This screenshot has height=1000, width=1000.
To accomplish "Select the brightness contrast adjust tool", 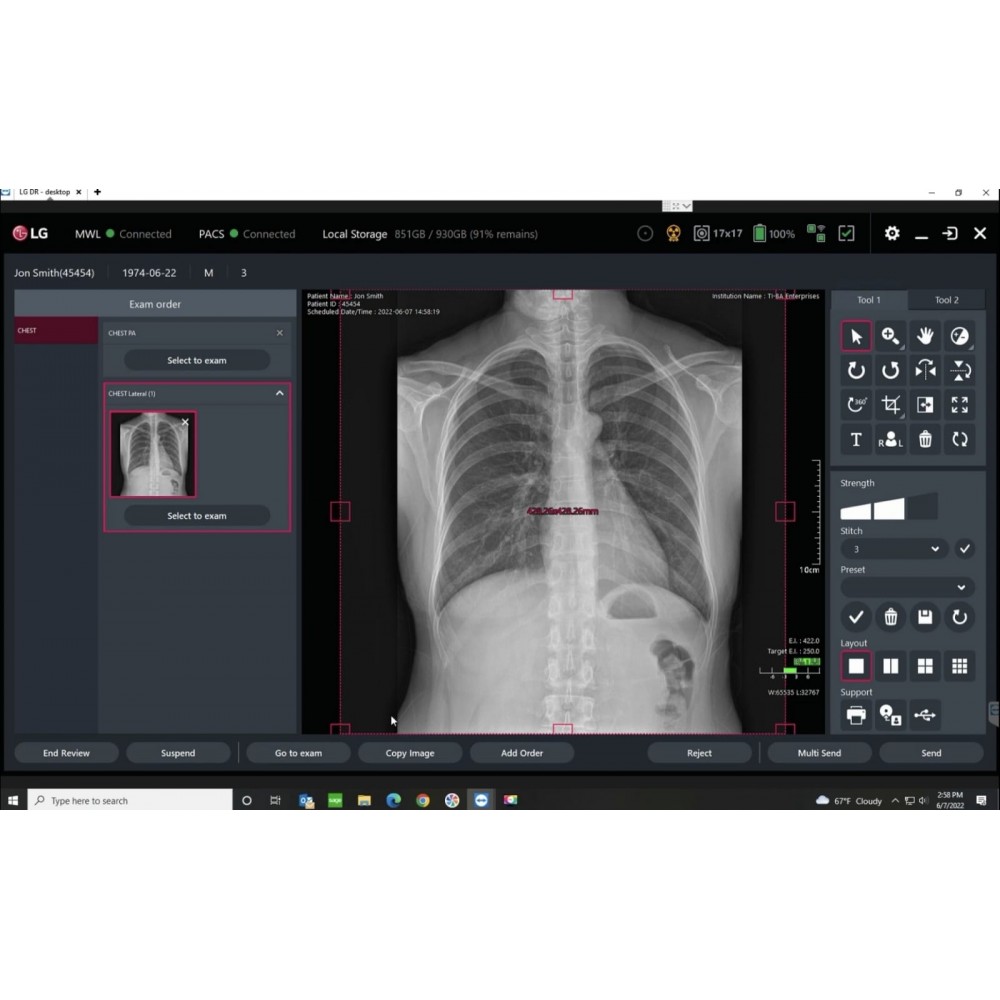I will pyautogui.click(x=959, y=336).
